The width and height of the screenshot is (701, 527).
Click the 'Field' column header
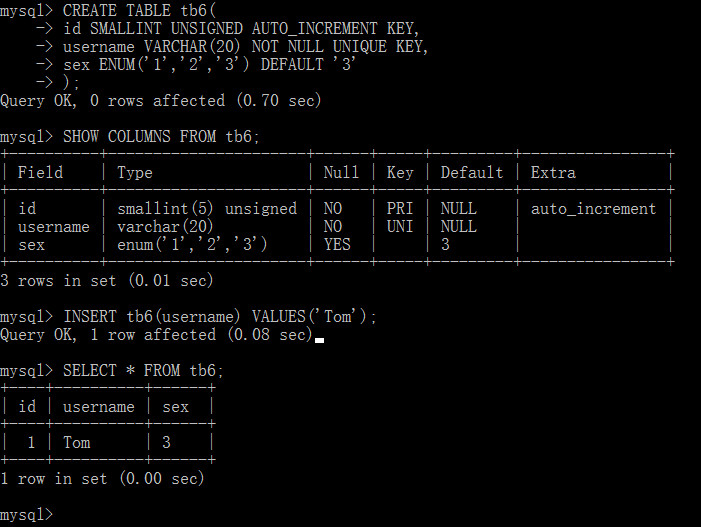40,173
